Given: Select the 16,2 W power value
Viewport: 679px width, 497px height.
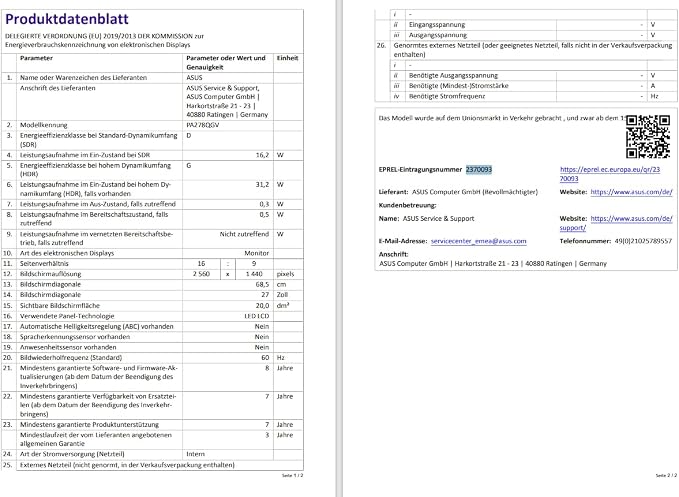Looking at the screenshot, I should click(262, 155).
